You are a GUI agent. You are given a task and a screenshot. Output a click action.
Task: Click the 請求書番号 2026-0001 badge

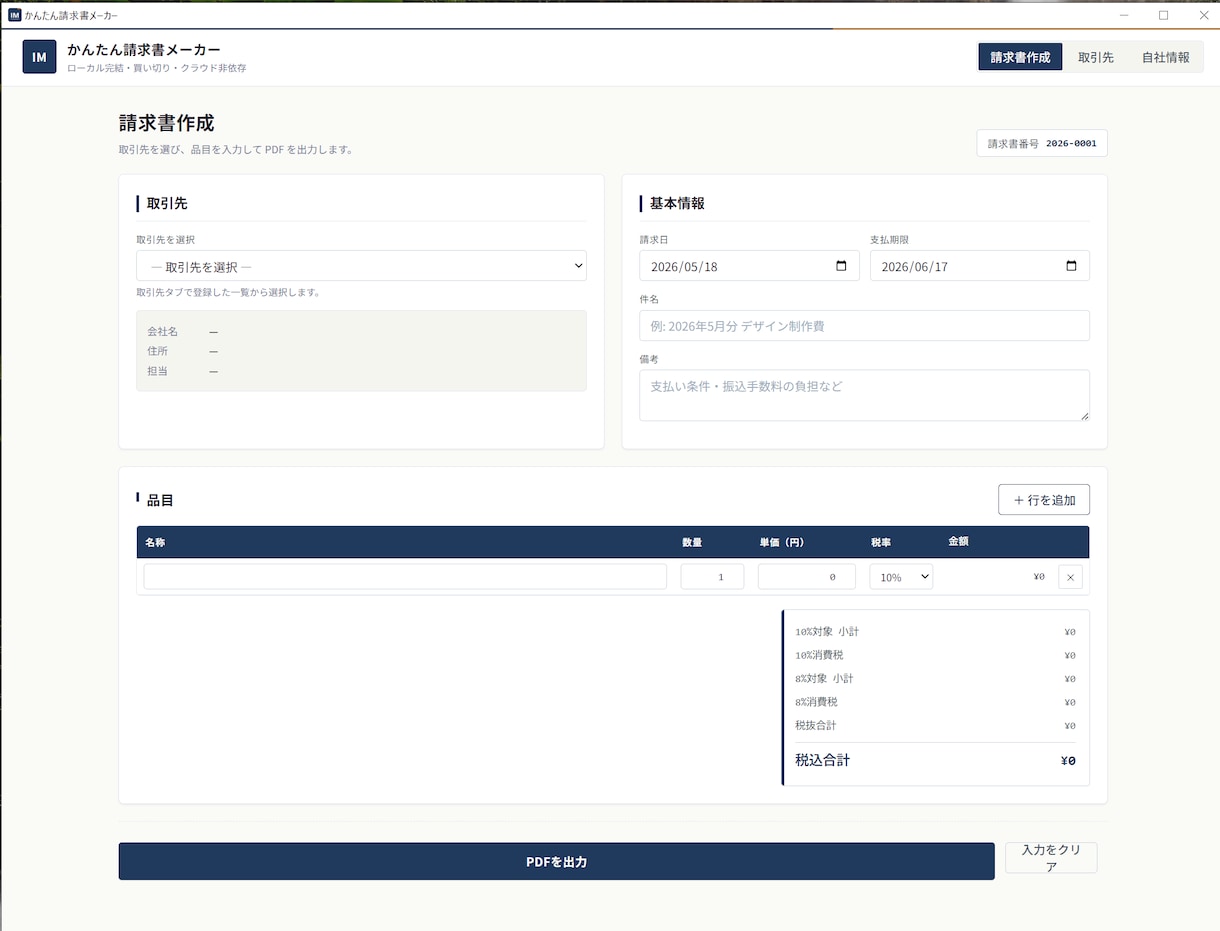click(1042, 143)
